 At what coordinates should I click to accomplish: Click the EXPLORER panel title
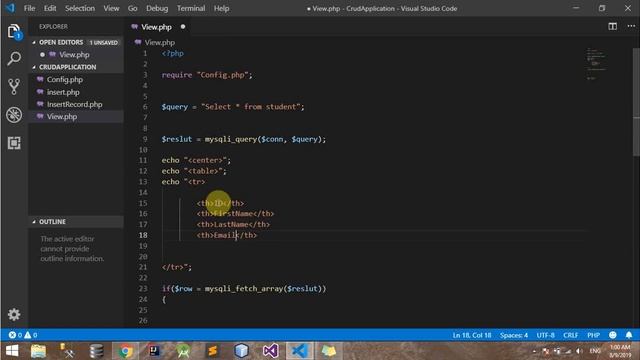(53, 27)
